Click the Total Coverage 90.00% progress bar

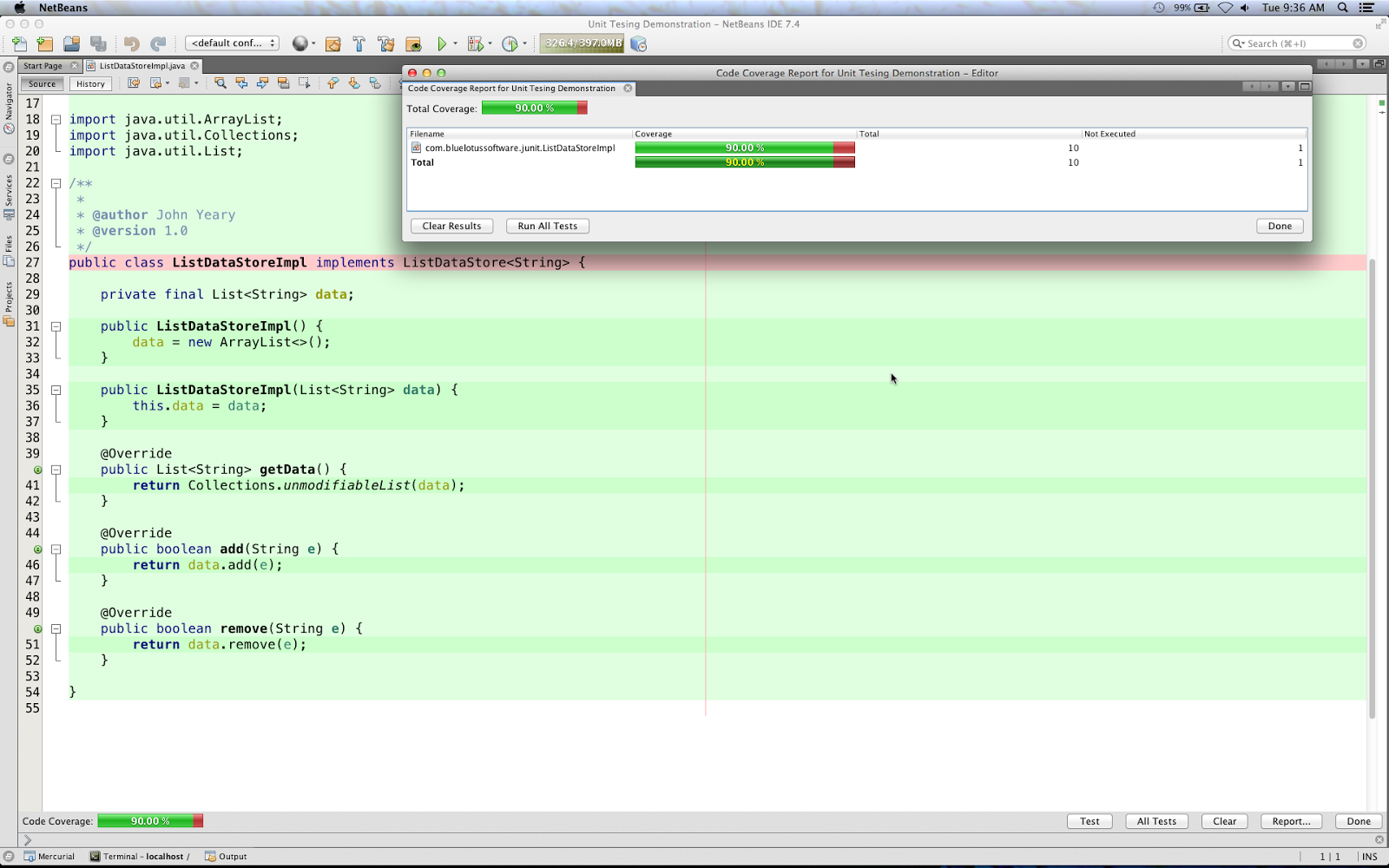[x=535, y=108]
